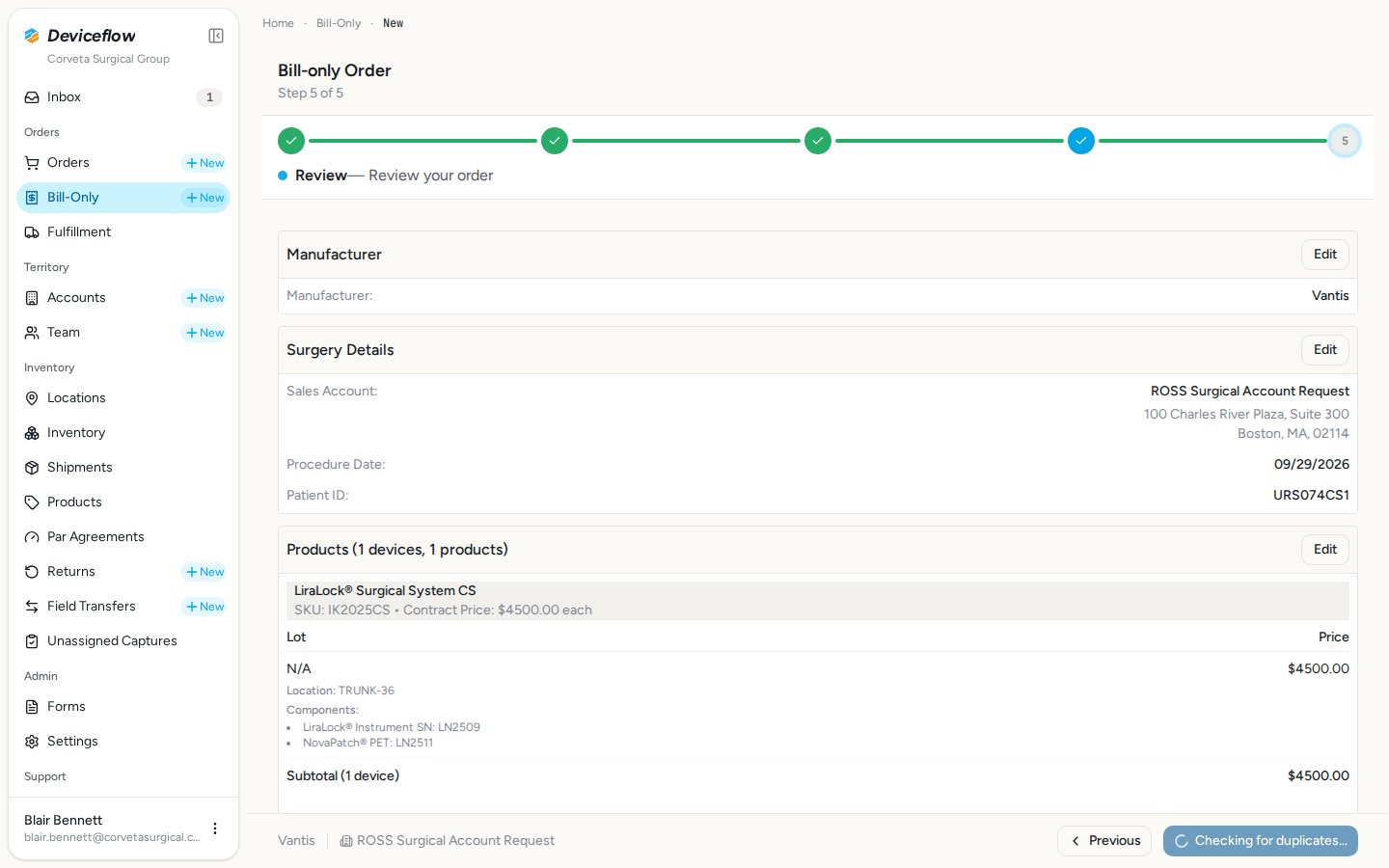Select the Patient ID value URS074CS1
This screenshot has width=1389, height=868.
[x=1311, y=496]
